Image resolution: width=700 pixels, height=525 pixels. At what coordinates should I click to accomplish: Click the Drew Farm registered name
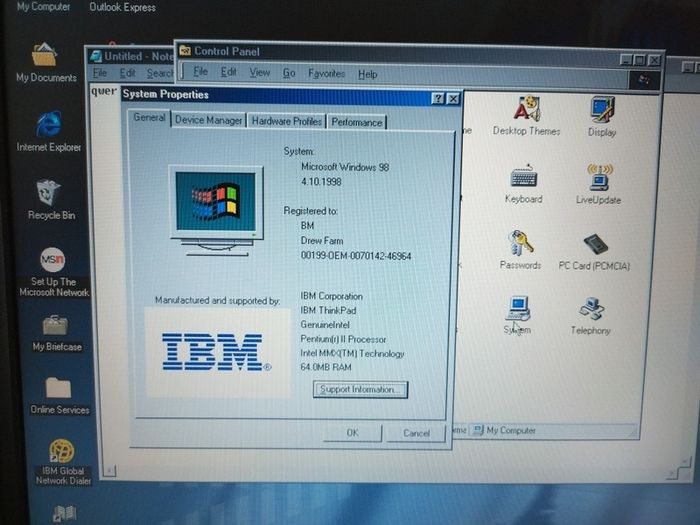pyautogui.click(x=322, y=241)
